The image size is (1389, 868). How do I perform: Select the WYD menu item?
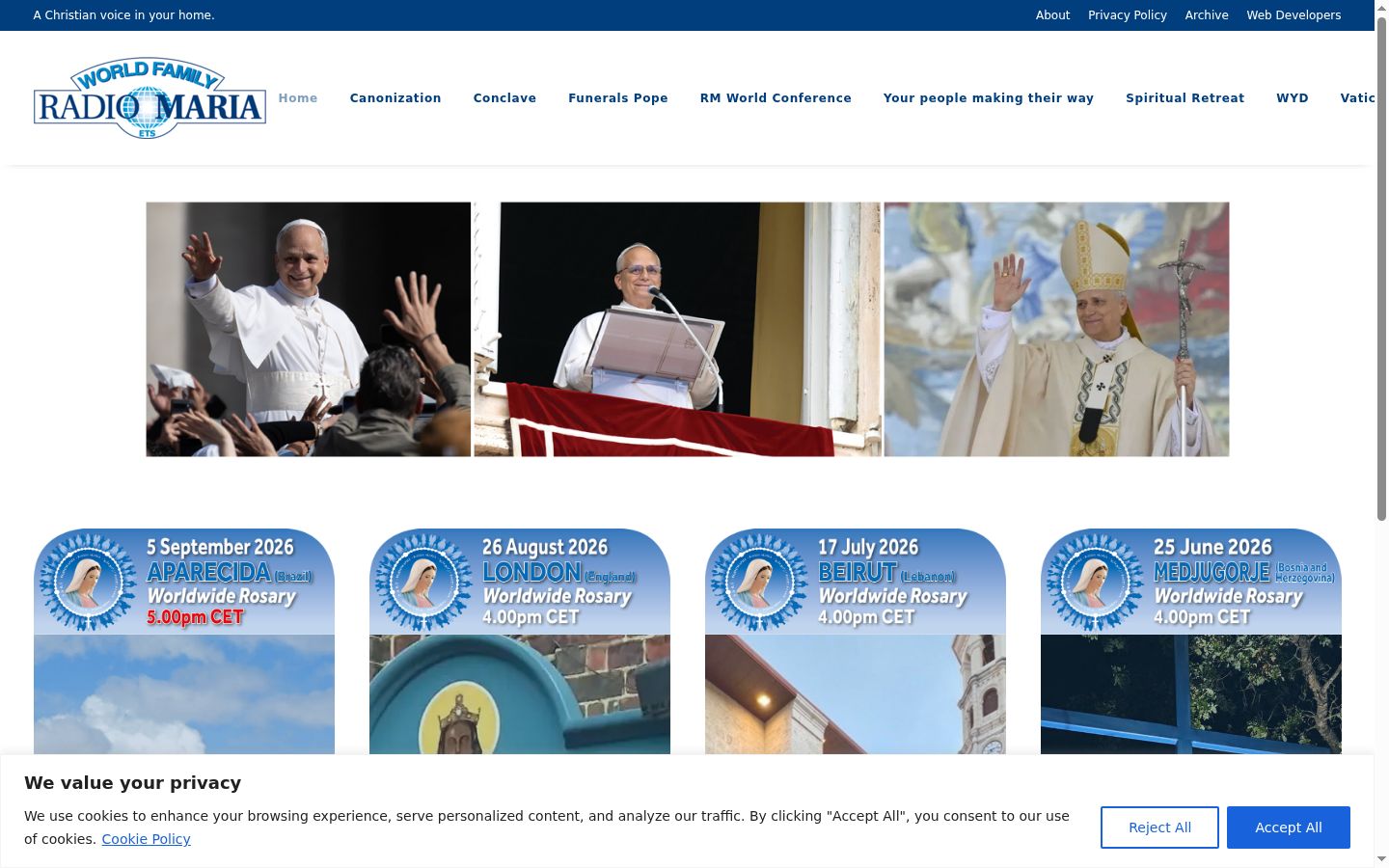tap(1293, 98)
